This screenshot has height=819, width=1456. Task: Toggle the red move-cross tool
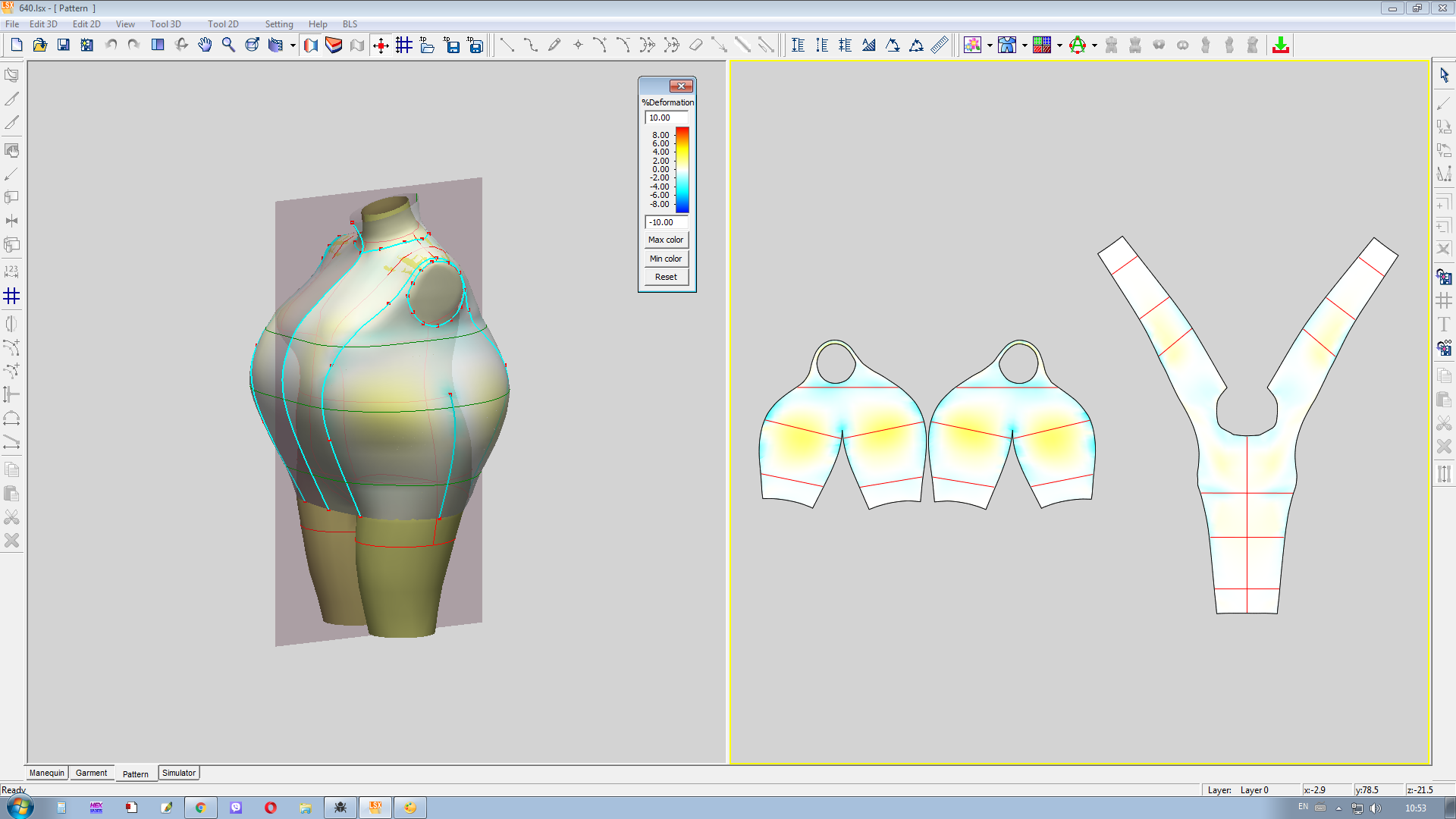(x=381, y=45)
